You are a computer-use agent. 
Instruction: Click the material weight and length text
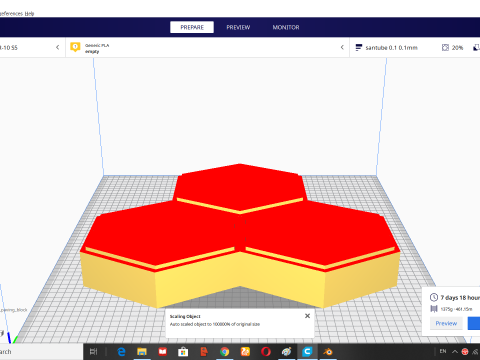456,309
